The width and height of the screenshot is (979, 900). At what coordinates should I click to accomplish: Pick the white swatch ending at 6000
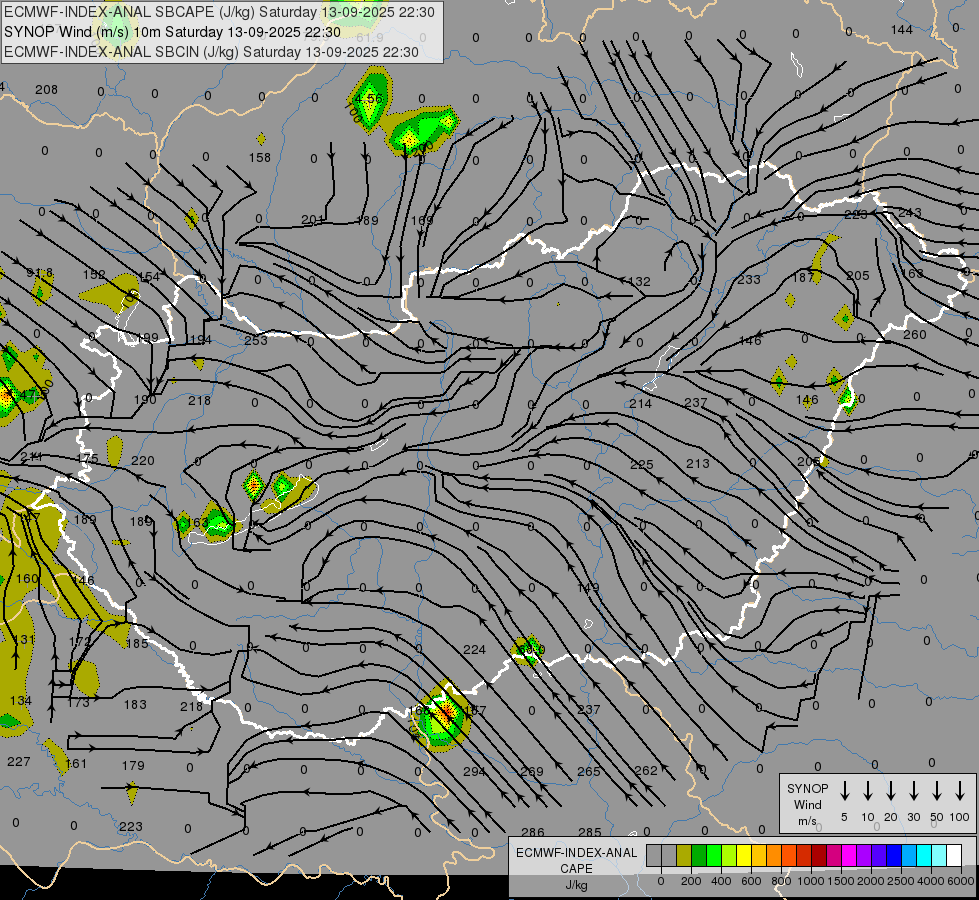pyautogui.click(x=953, y=856)
